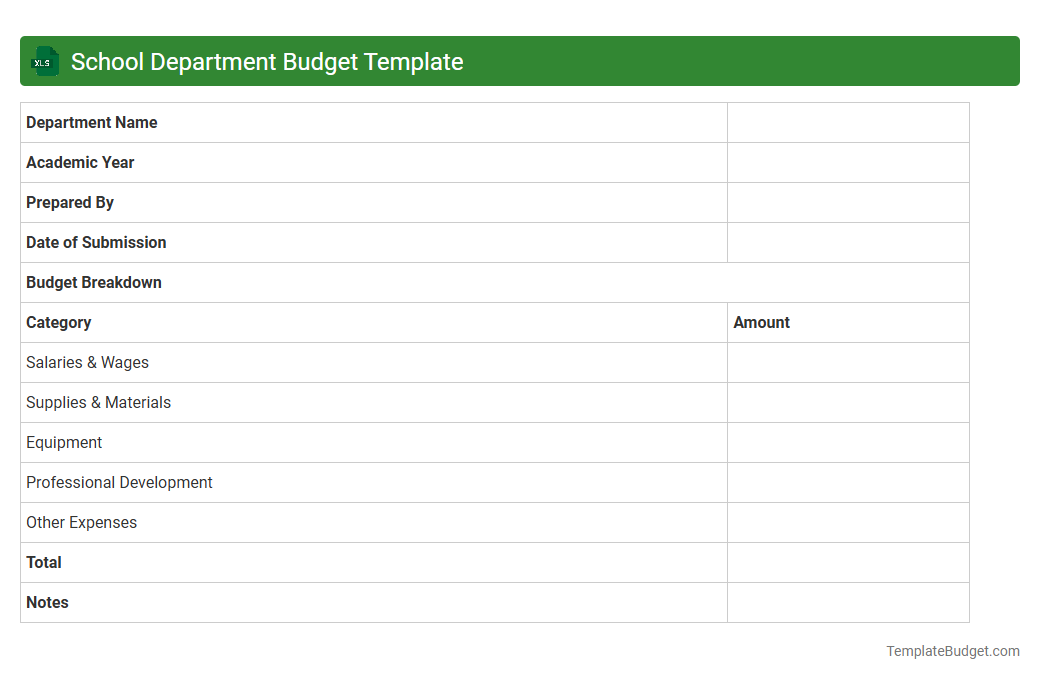1040x680 pixels.
Task: Click the amount cell for Other Expenses
Action: [x=848, y=522]
